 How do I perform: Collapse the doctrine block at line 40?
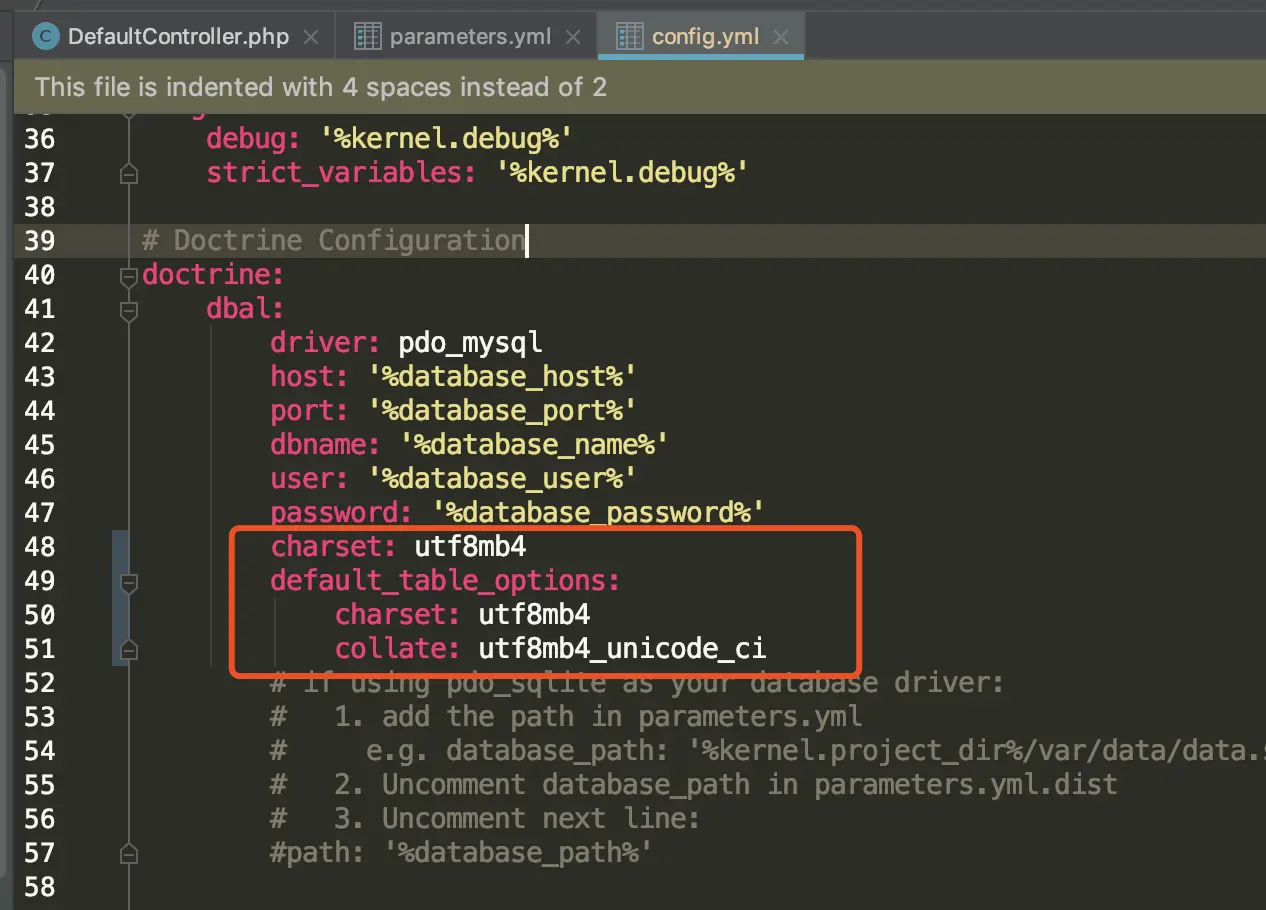click(x=128, y=275)
